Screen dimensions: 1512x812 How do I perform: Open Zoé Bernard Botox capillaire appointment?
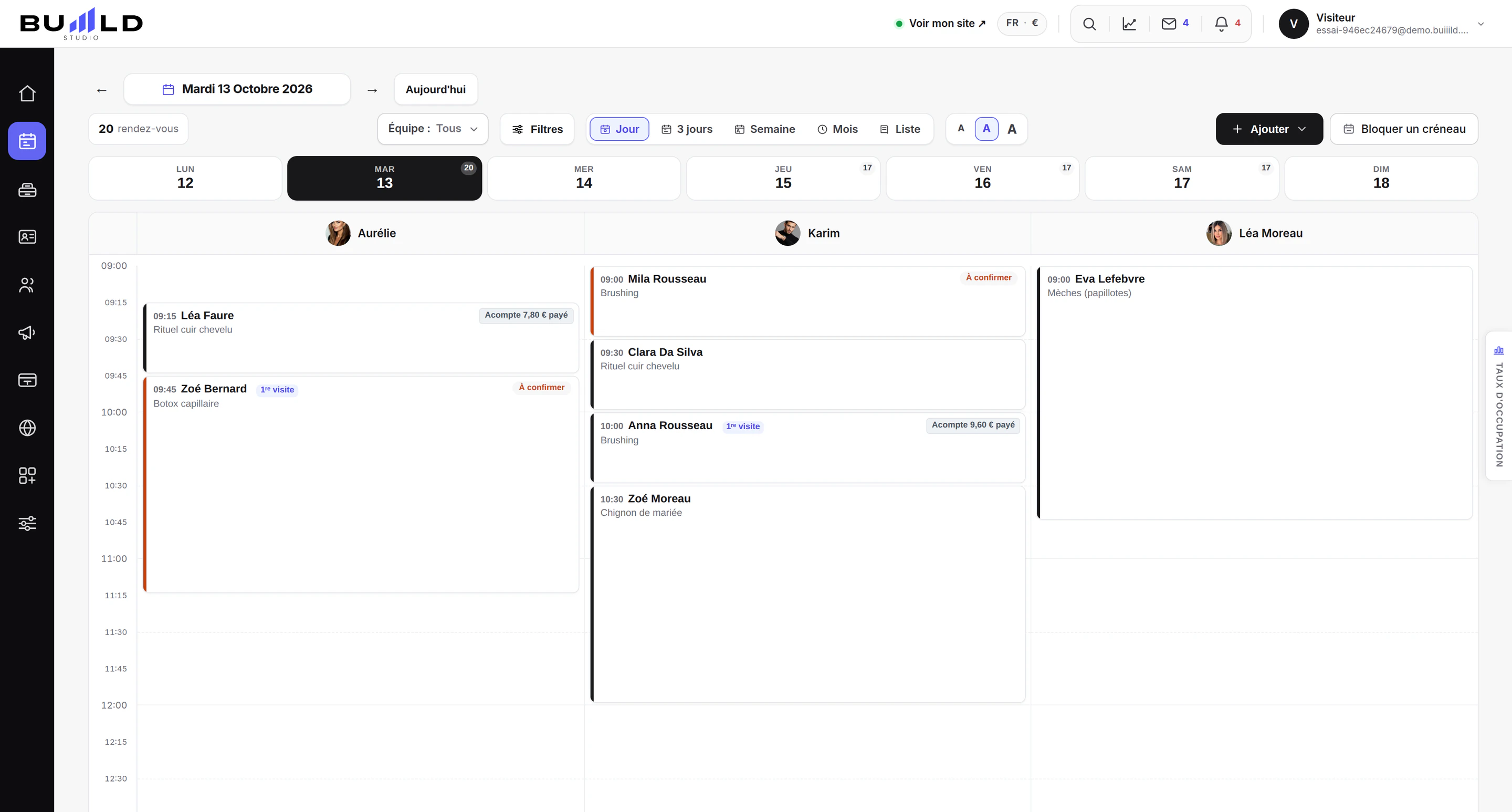click(361, 484)
